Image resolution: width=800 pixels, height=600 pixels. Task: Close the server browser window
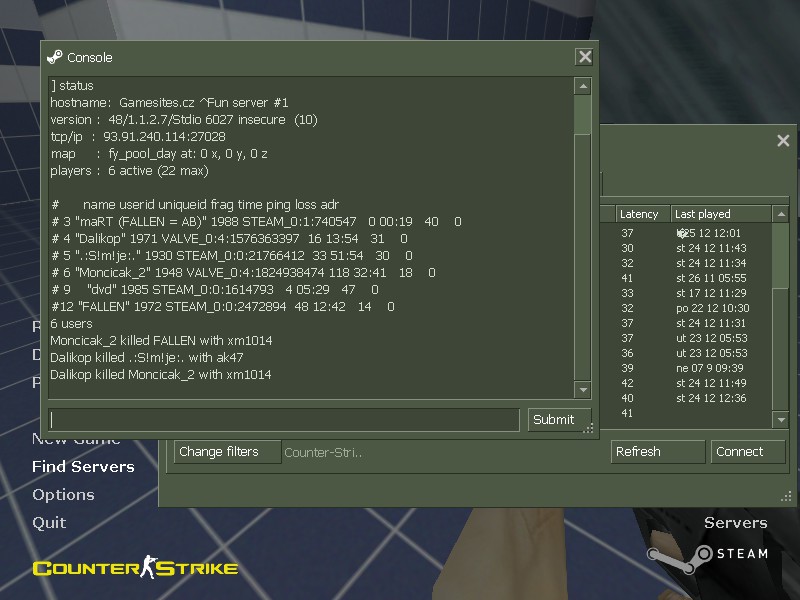783,141
